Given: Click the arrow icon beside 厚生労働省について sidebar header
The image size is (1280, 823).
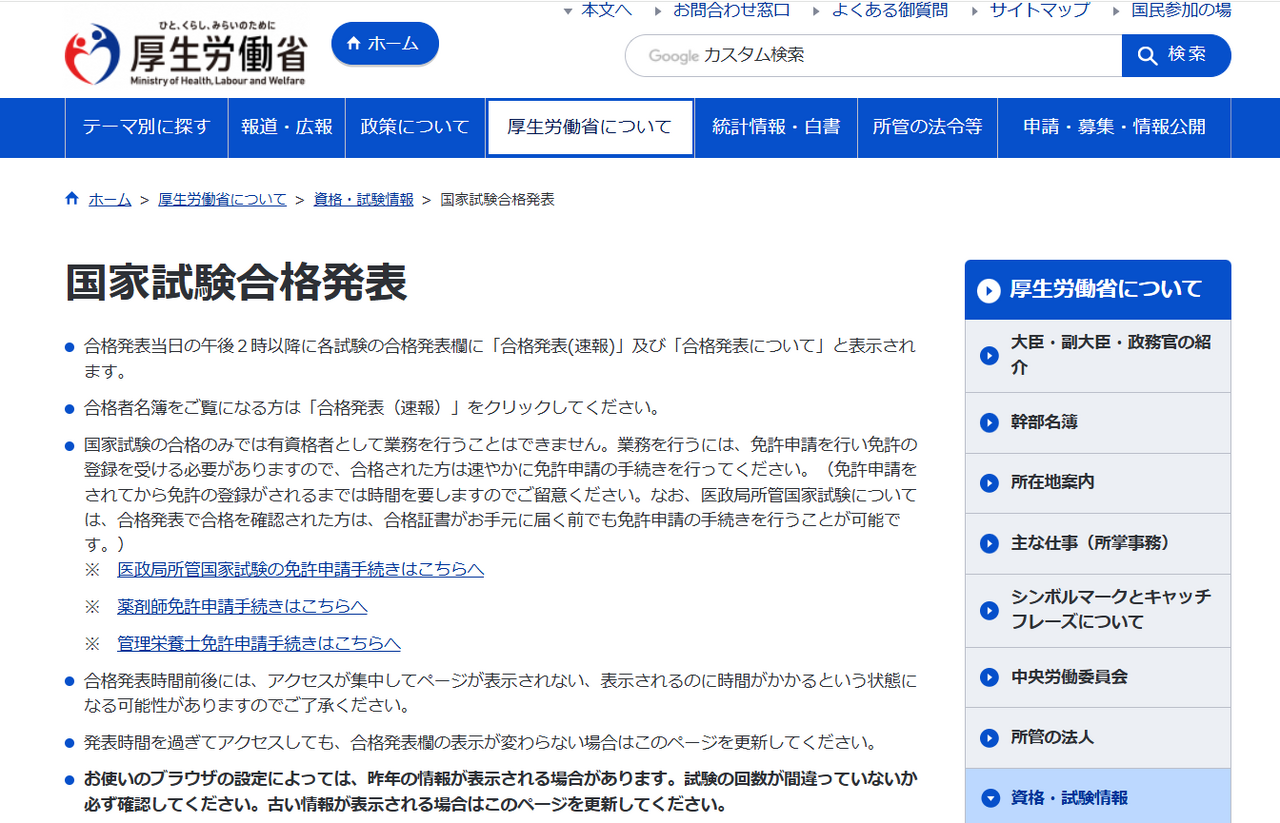Looking at the screenshot, I should coord(988,289).
